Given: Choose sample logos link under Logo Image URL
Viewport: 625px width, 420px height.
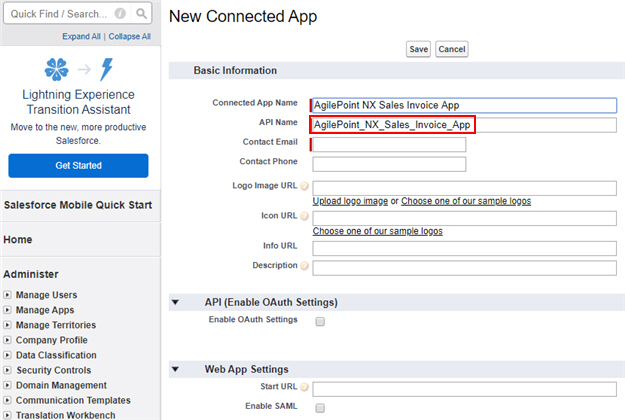Looking at the screenshot, I should (466, 201).
